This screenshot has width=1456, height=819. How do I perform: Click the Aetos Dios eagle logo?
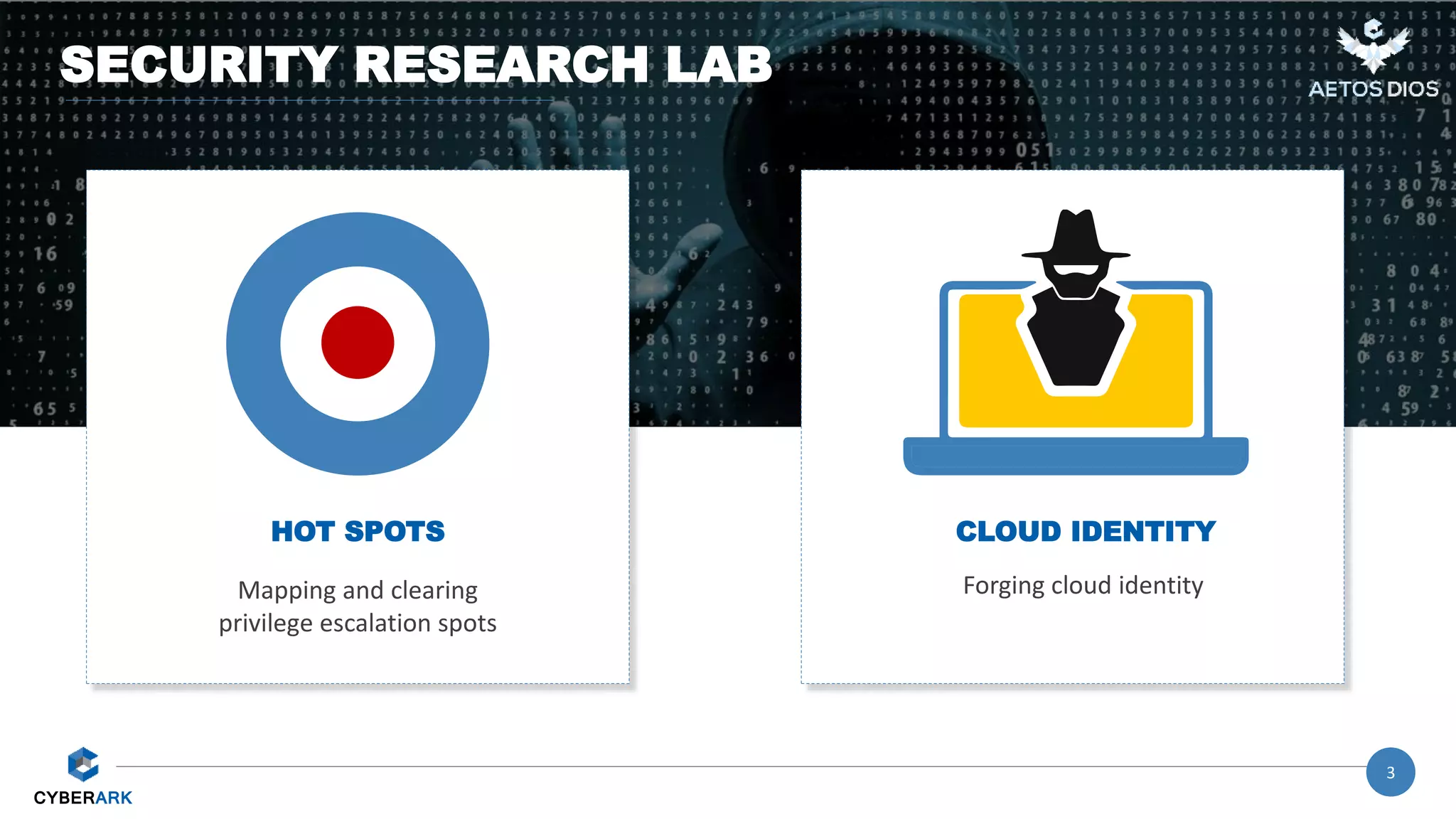(1374, 45)
